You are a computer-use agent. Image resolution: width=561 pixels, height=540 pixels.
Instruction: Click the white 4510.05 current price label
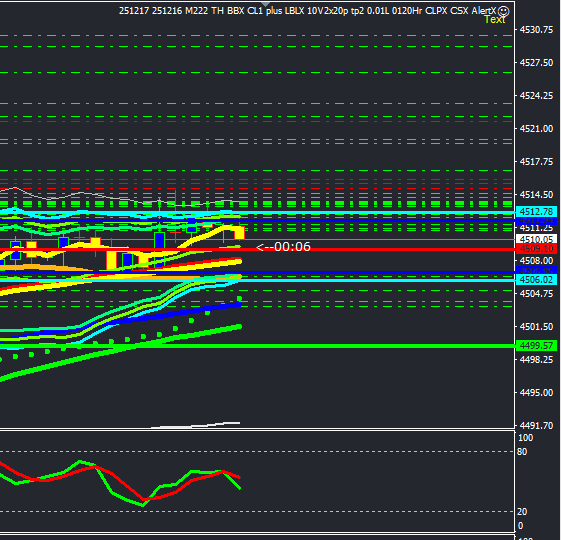pos(536,239)
